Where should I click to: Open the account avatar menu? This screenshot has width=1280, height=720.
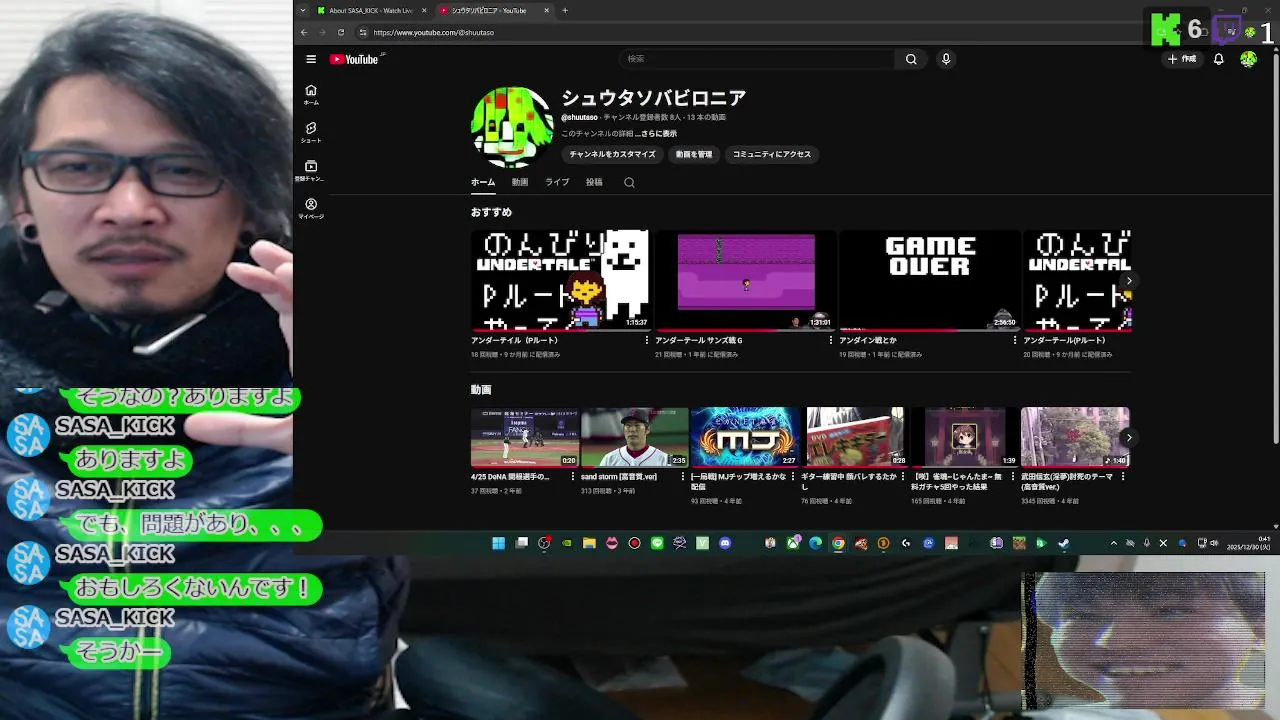tap(1248, 59)
